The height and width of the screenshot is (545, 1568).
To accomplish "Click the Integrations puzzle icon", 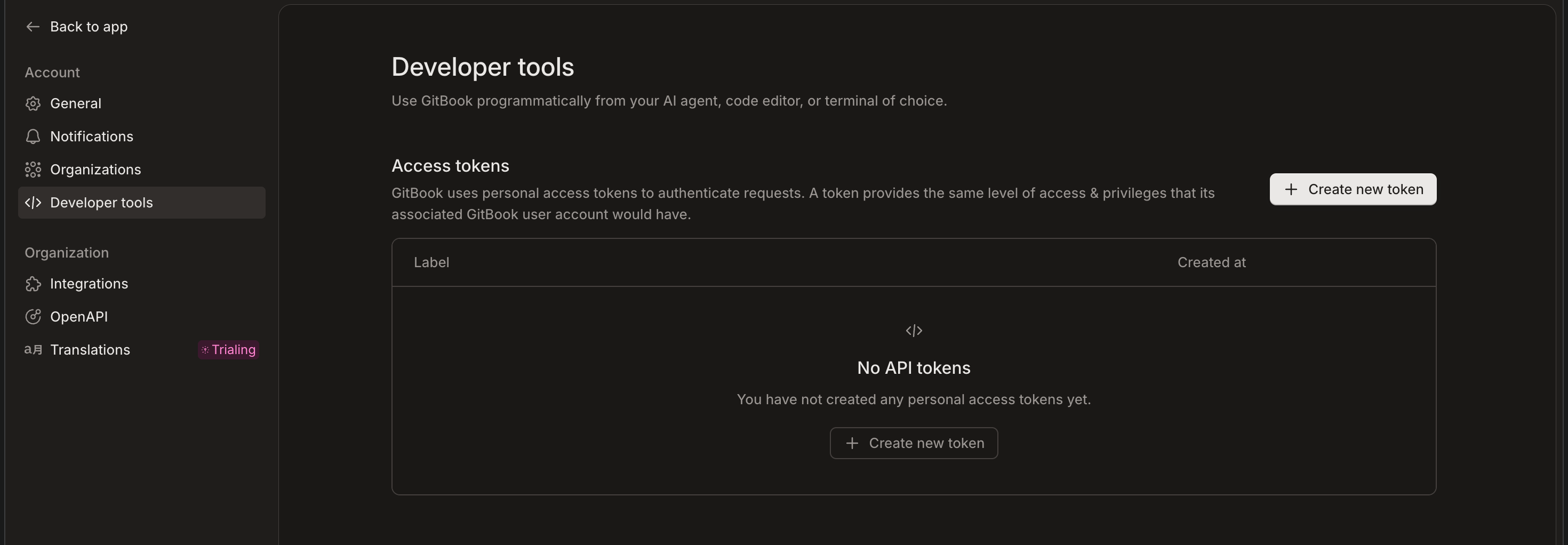I will (x=33, y=284).
